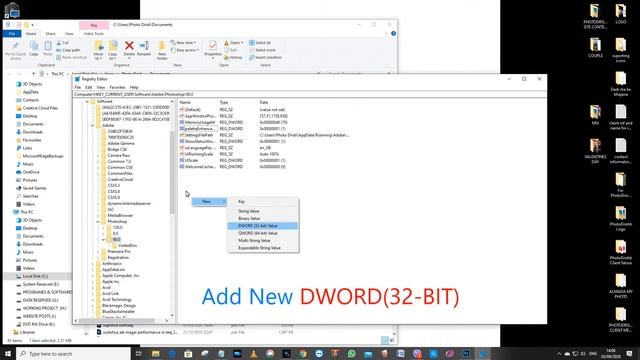Viewport: 640px width, 360px height.
Task: Click Copy to icon in File Explorer
Action: (113, 50)
